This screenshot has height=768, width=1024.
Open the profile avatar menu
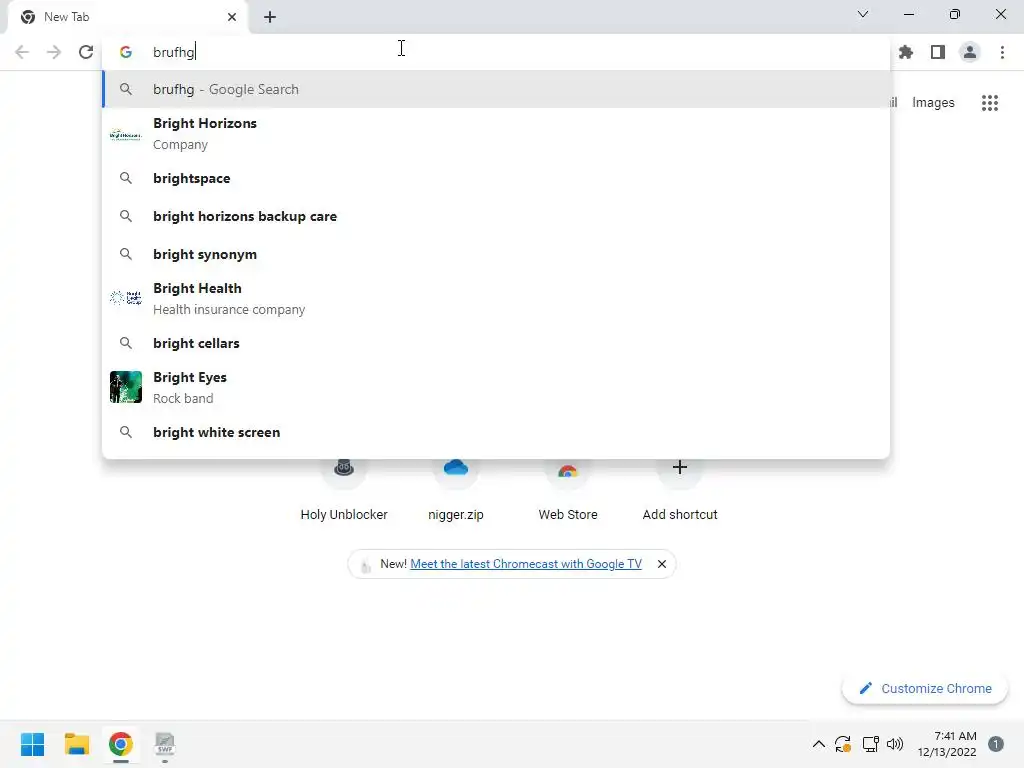970,52
